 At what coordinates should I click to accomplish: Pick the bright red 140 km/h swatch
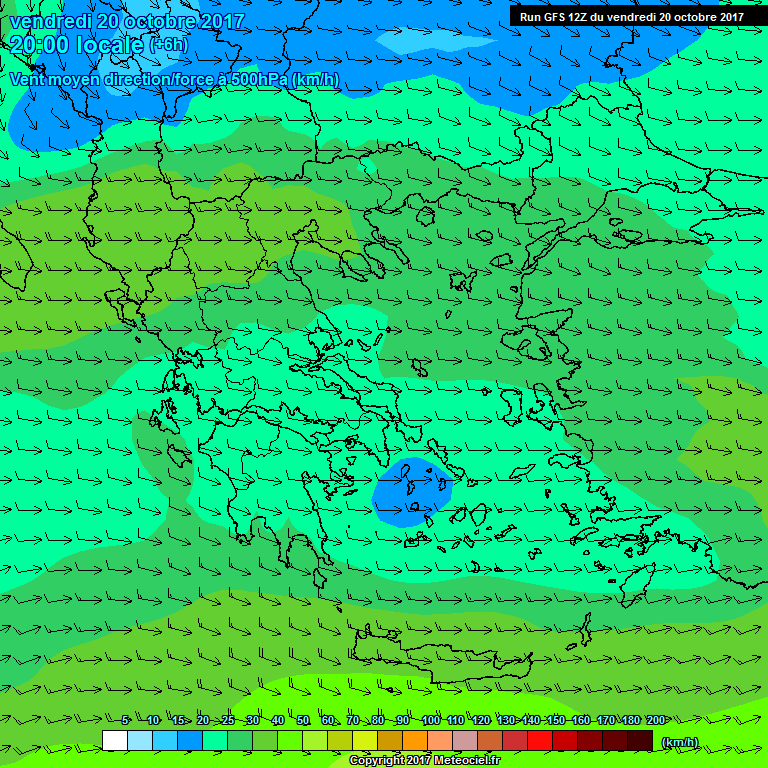pyautogui.click(x=540, y=740)
